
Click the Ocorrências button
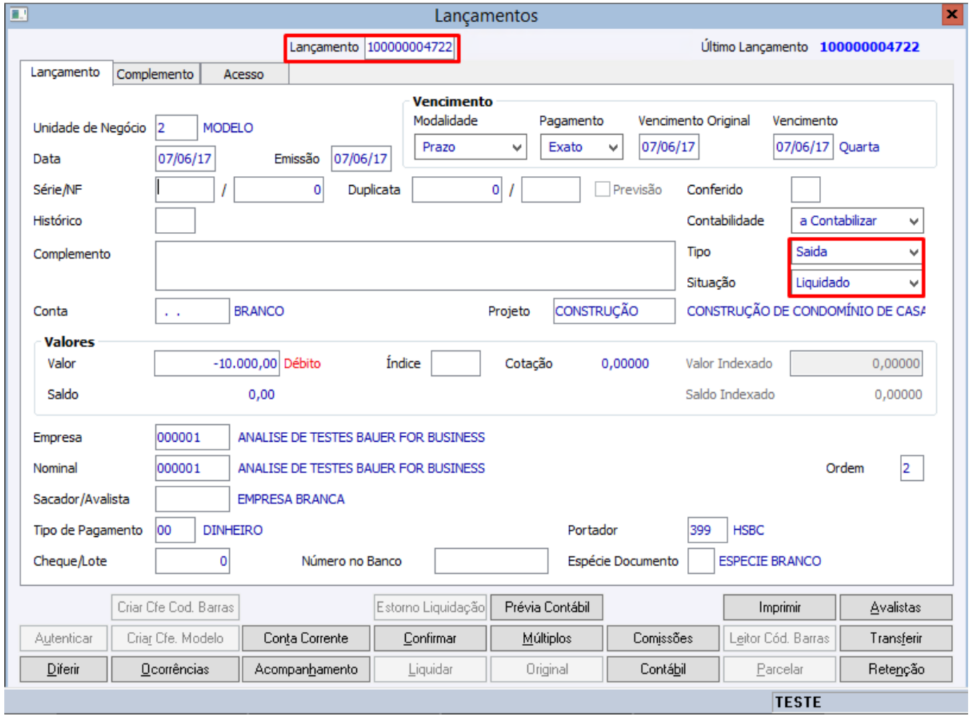175,669
